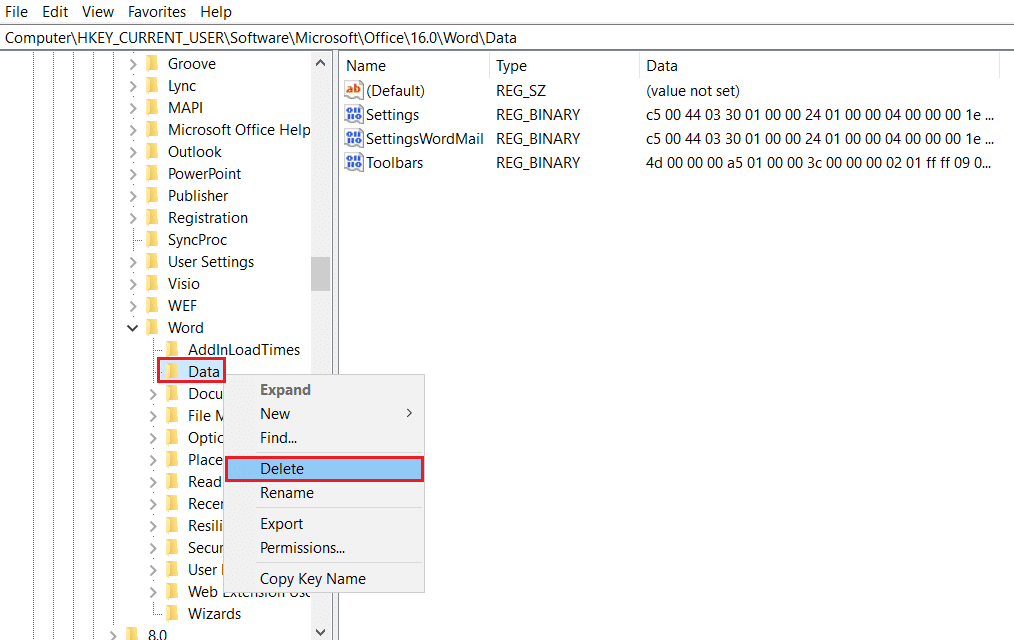Click the Microsoft Office Help folder icon

153,129
